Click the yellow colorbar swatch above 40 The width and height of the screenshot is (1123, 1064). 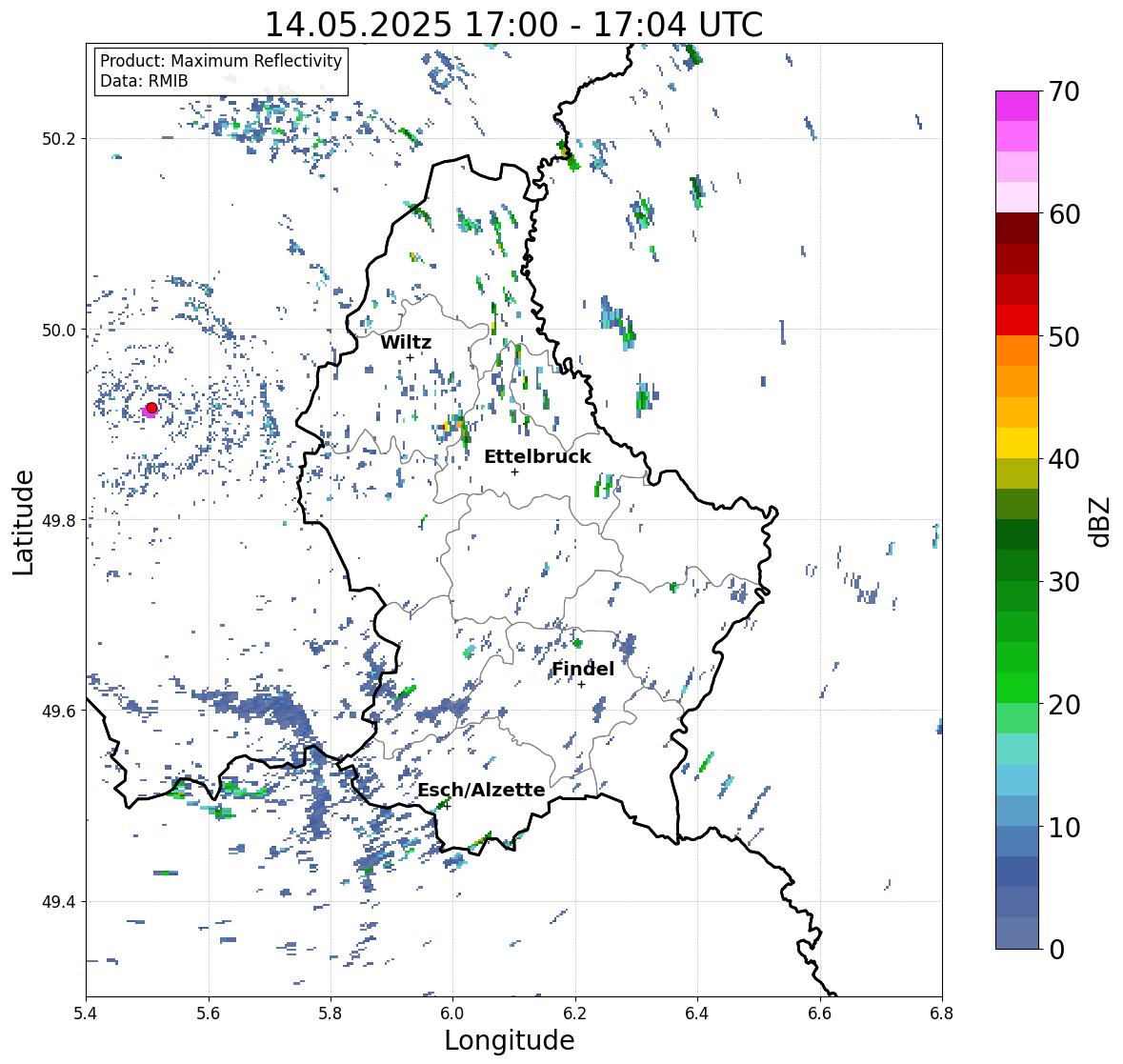1017,443
